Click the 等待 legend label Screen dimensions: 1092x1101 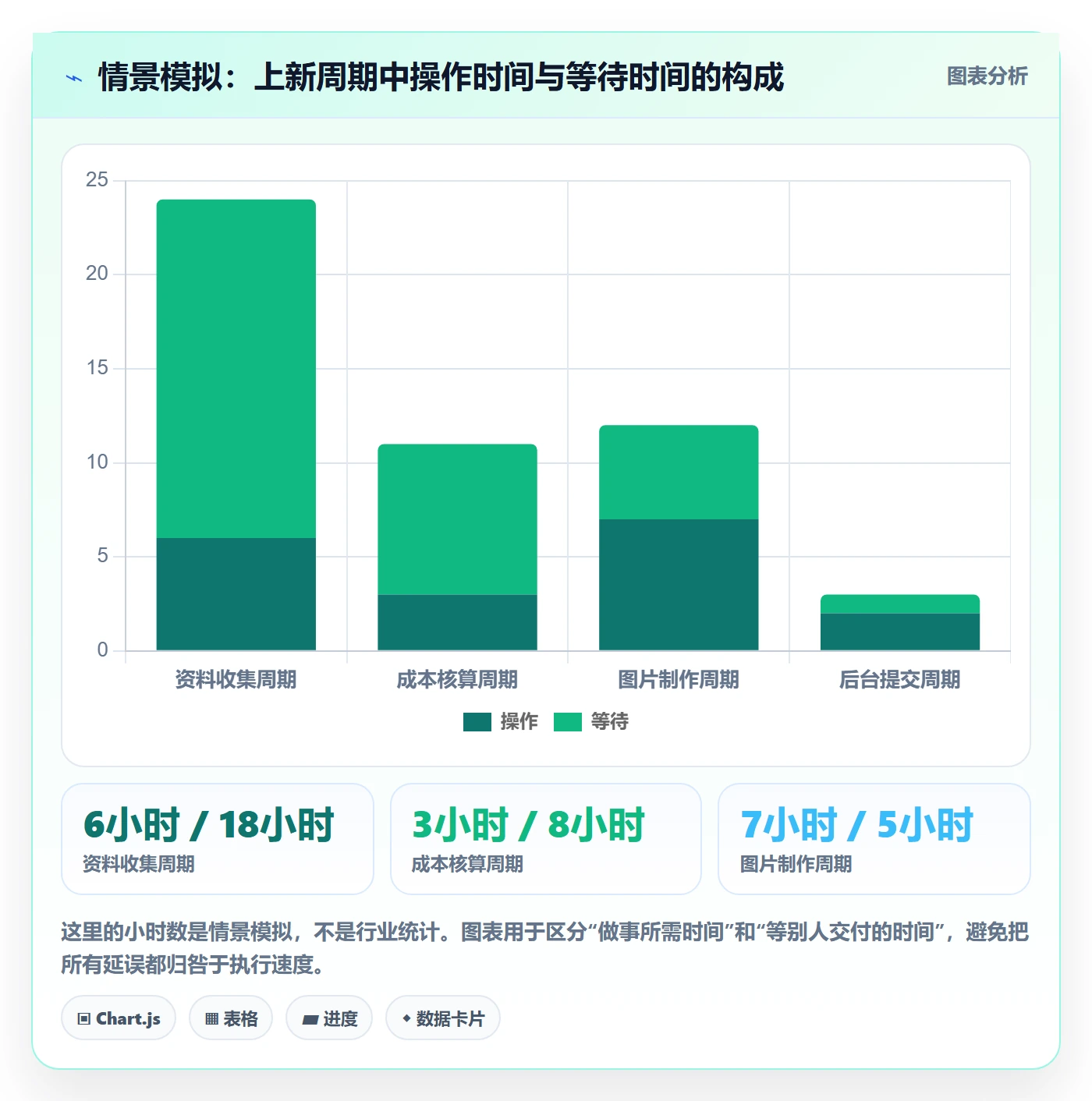(610, 722)
